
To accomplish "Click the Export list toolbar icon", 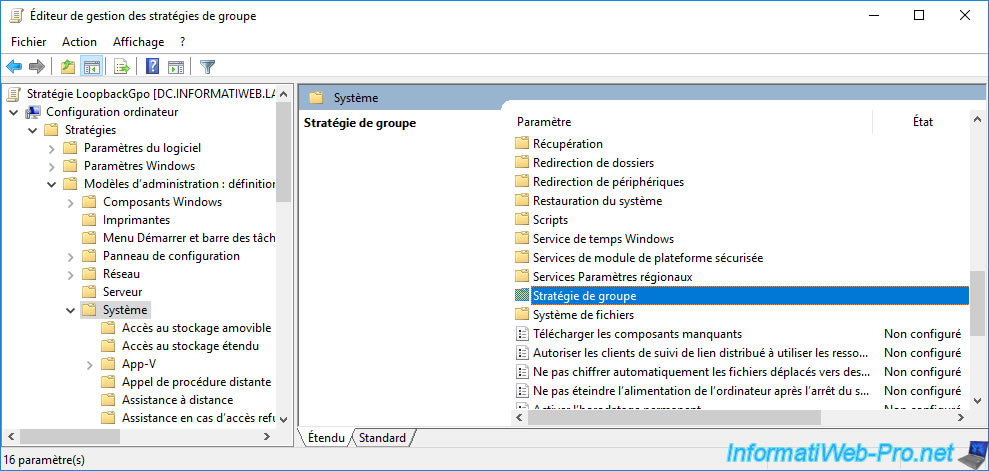I will pos(122,67).
